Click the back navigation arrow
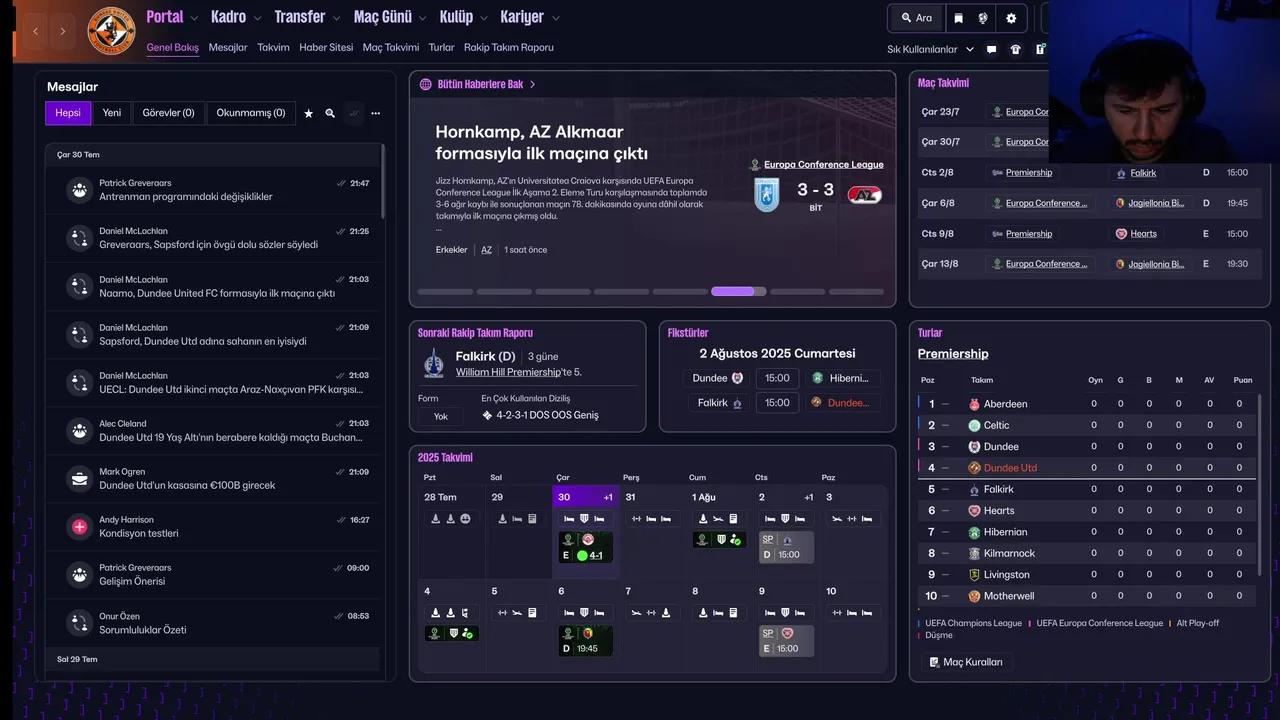The height and width of the screenshot is (720, 1280). pyautogui.click(x=36, y=31)
